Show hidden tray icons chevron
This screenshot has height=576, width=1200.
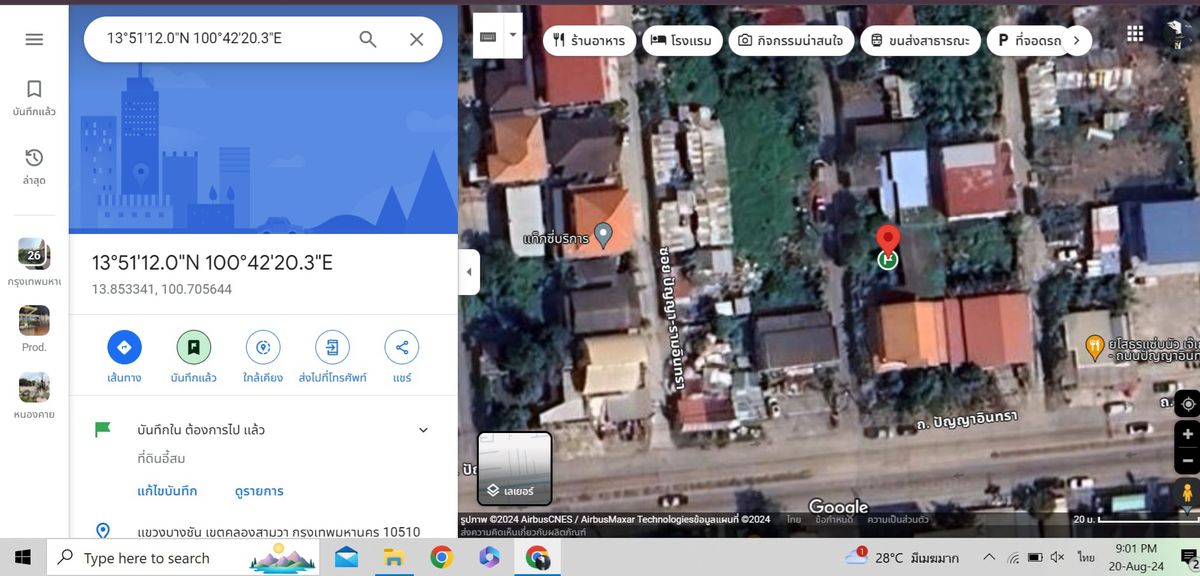(989, 557)
